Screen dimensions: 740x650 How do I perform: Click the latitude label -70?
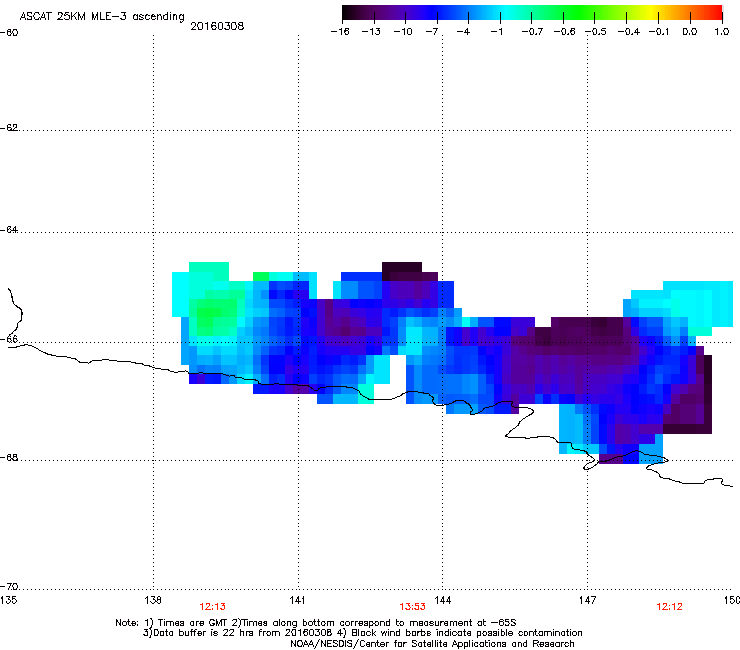[x=9, y=587]
